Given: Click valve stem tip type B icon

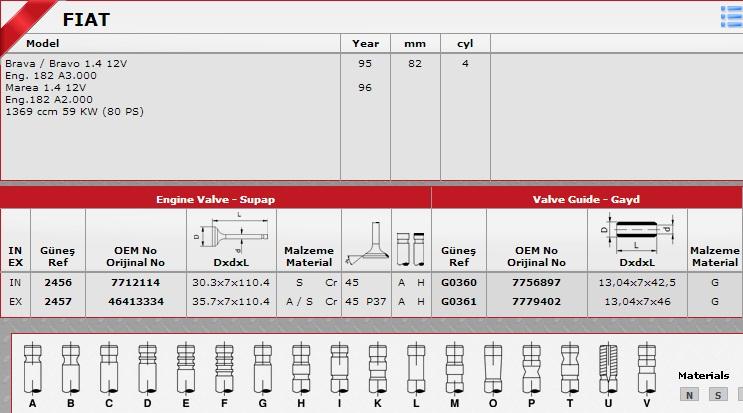Looking at the screenshot, I should coord(71,368).
